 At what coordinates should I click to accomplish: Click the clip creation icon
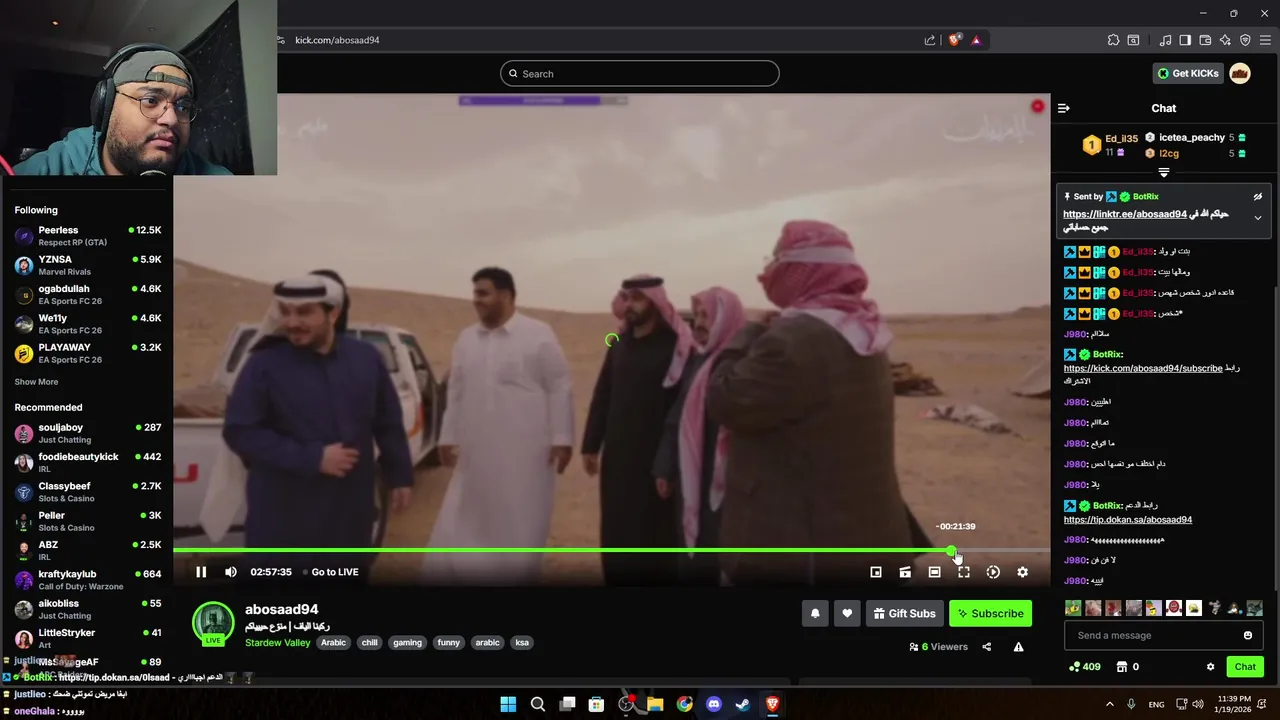coord(905,572)
